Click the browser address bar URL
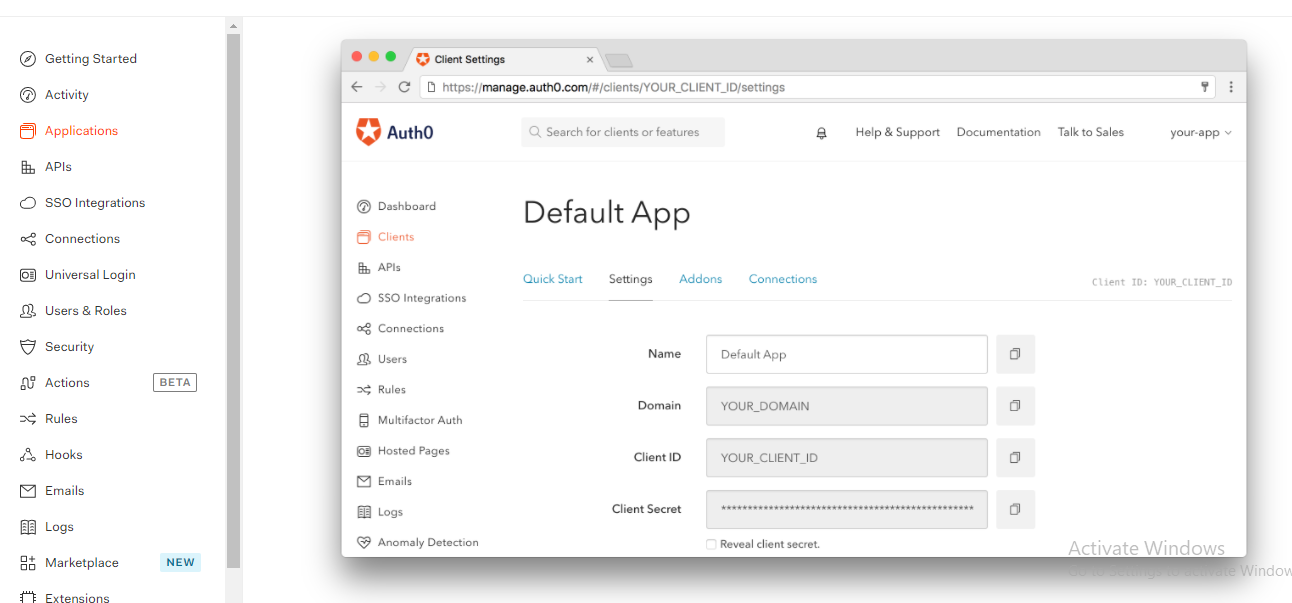 point(613,87)
